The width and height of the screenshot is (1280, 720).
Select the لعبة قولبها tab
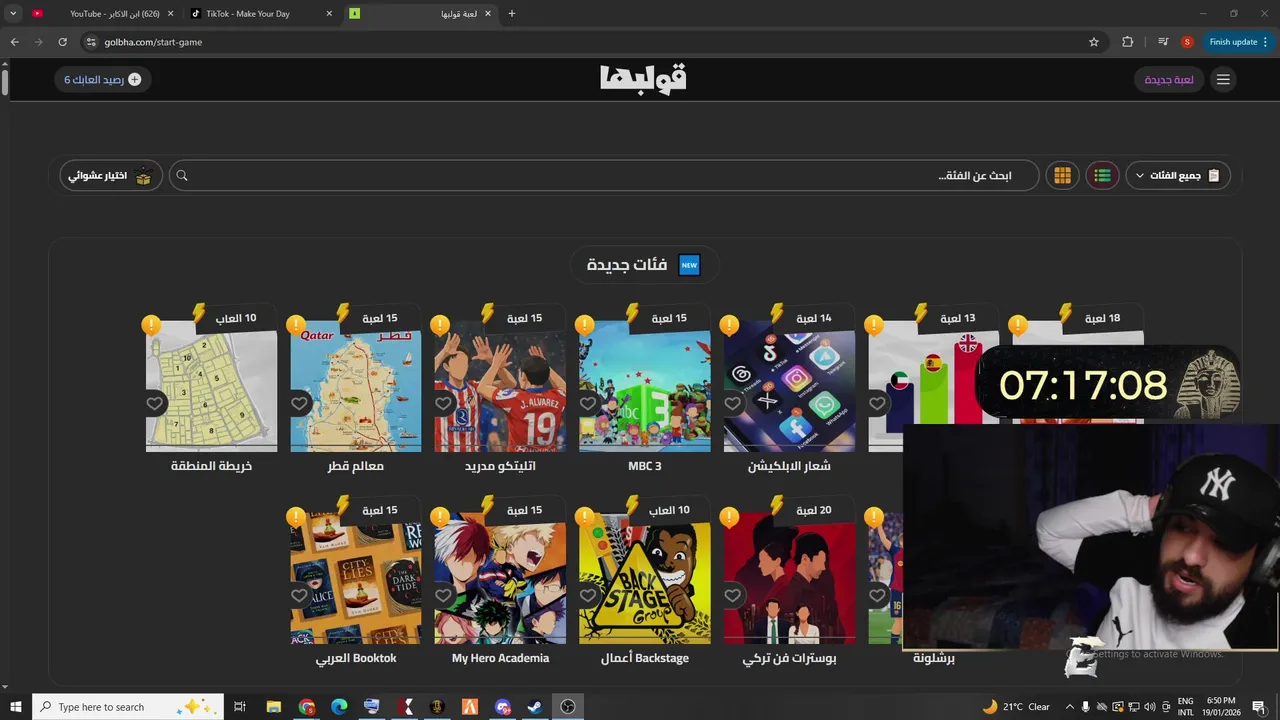[421, 14]
